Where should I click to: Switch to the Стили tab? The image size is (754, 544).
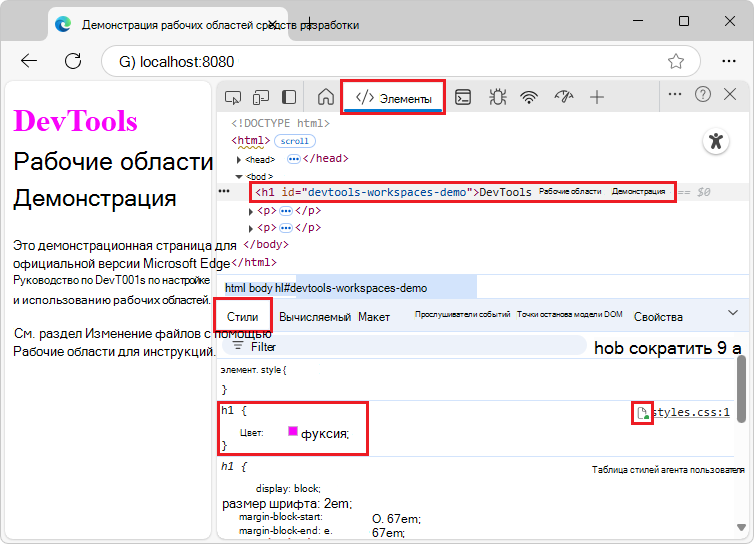pyautogui.click(x=243, y=316)
